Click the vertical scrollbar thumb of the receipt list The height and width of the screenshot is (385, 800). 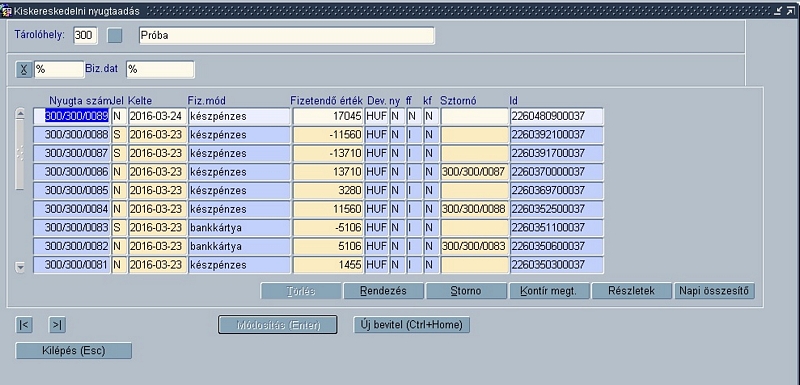(20, 155)
